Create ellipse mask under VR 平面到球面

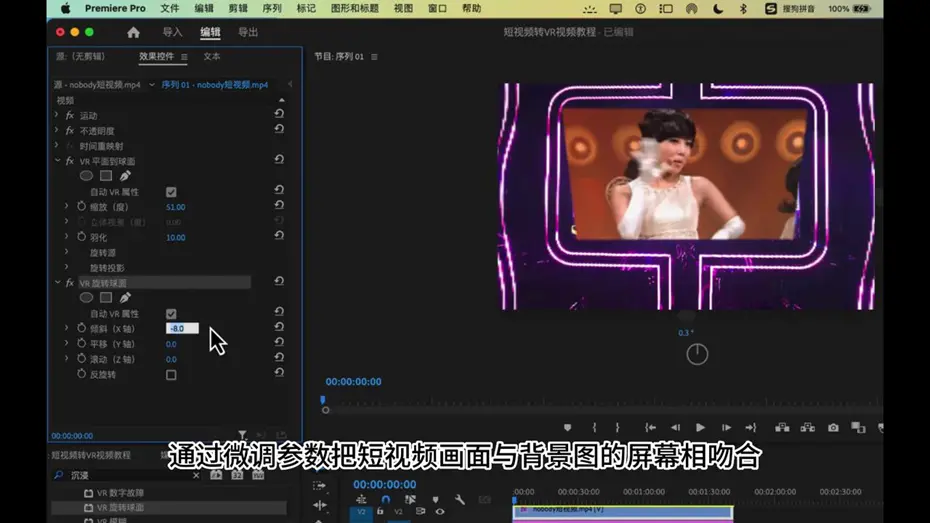click(x=87, y=176)
